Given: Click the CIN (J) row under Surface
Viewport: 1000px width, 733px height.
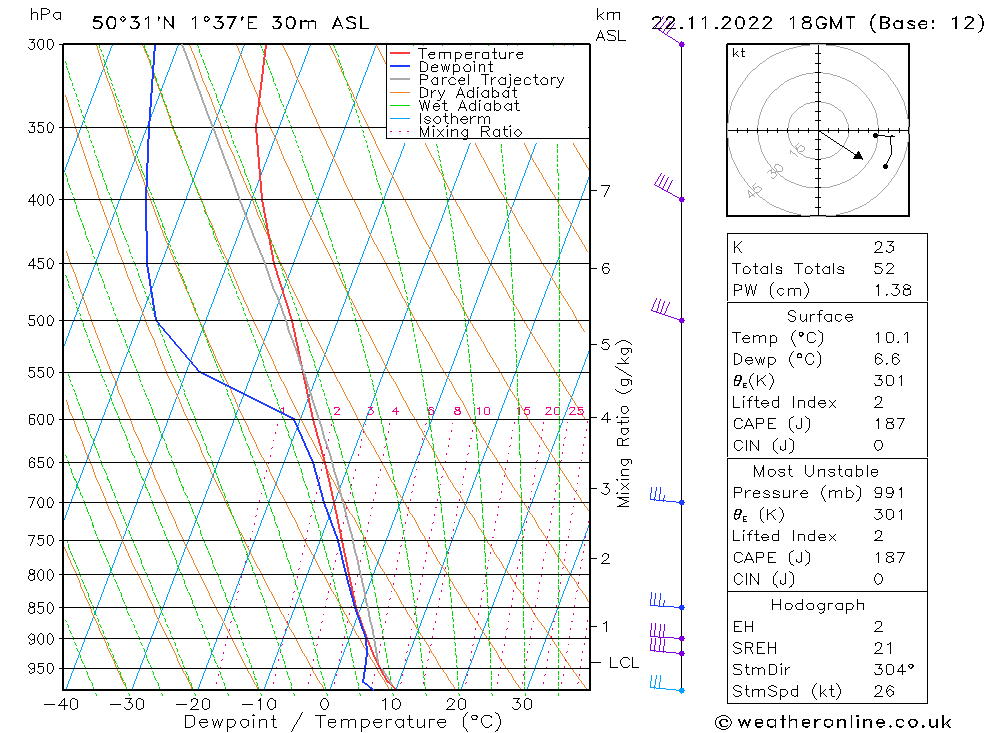Looking at the screenshot, I should click(827, 446).
